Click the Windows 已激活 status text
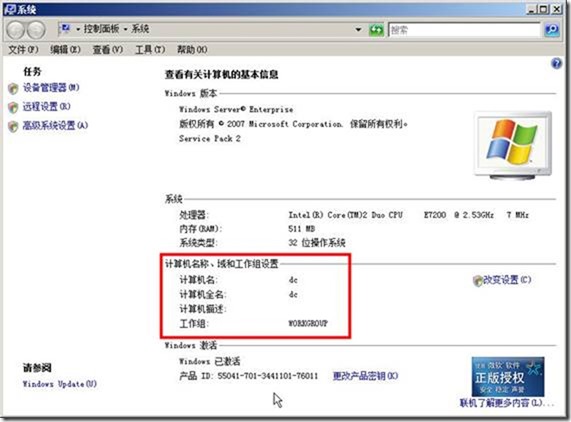 click(209, 362)
